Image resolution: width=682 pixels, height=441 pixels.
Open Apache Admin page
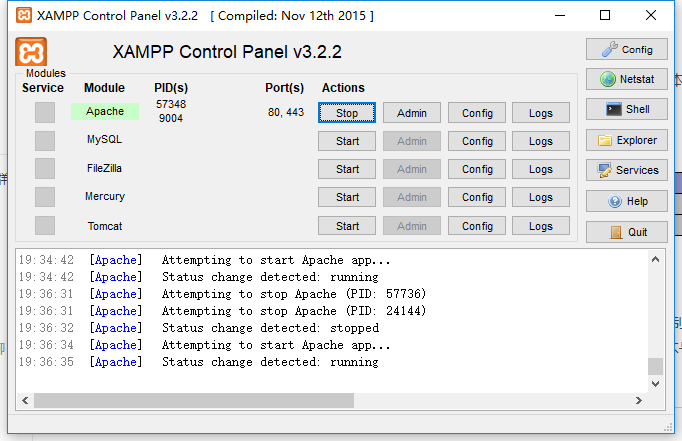tap(411, 113)
